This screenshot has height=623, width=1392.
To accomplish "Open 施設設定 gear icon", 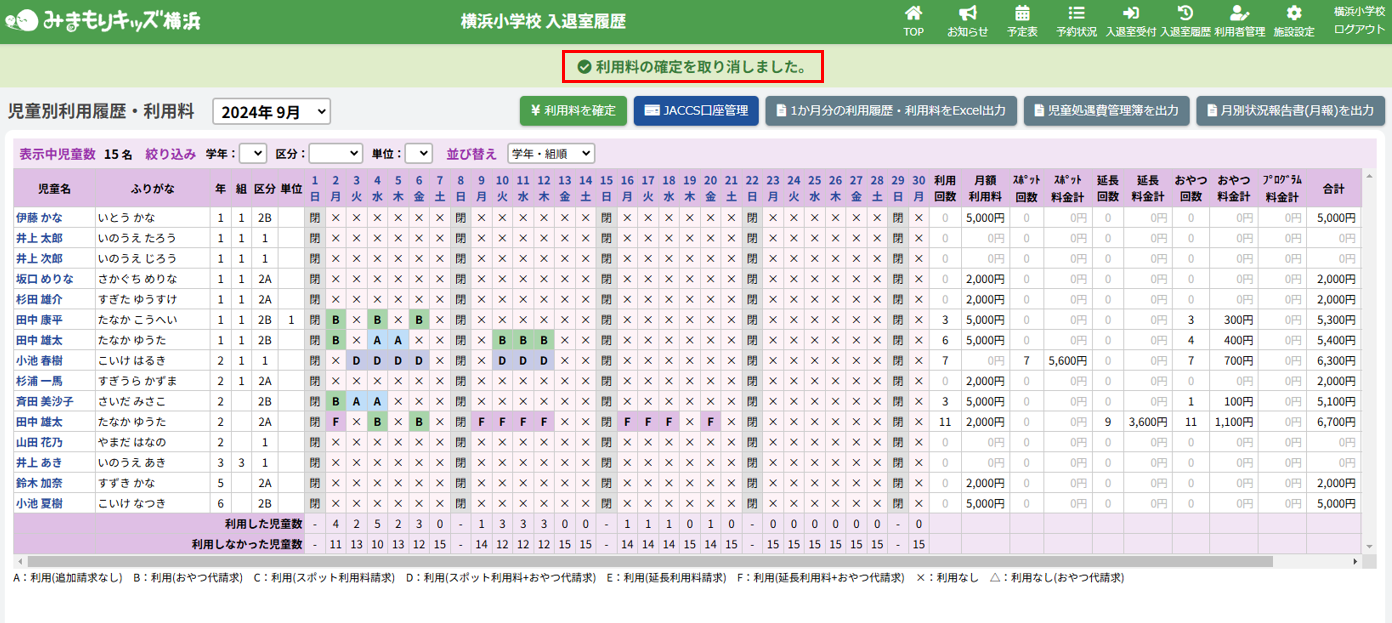I will coord(1294,14).
